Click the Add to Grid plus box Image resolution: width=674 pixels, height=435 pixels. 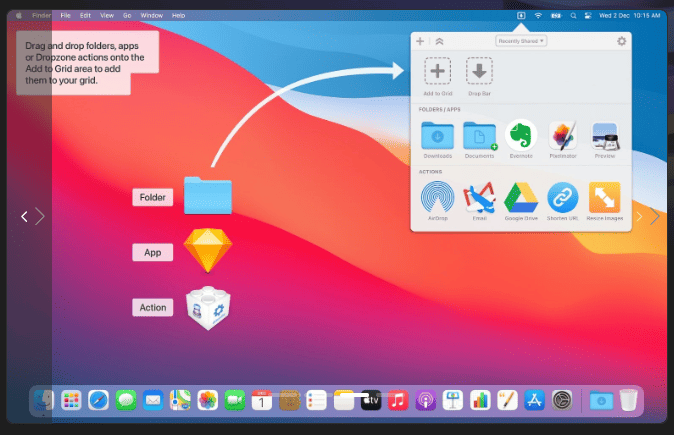[438, 71]
